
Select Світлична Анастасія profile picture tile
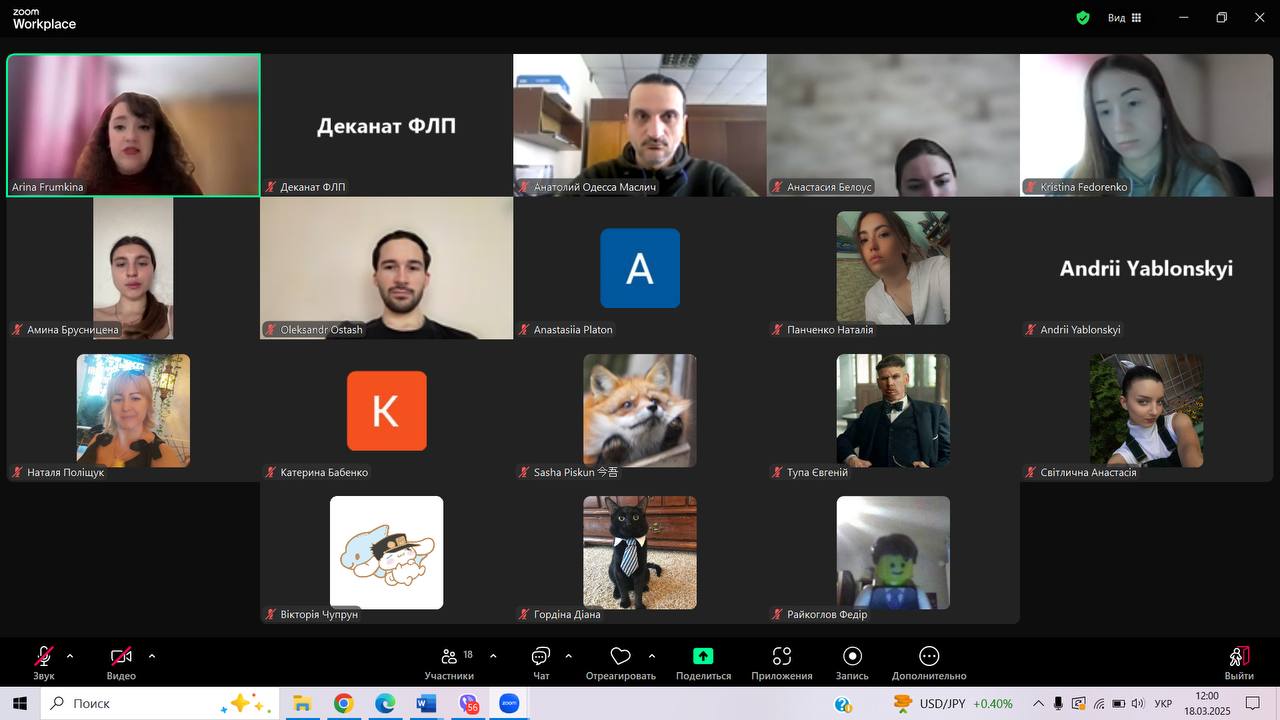1146,410
